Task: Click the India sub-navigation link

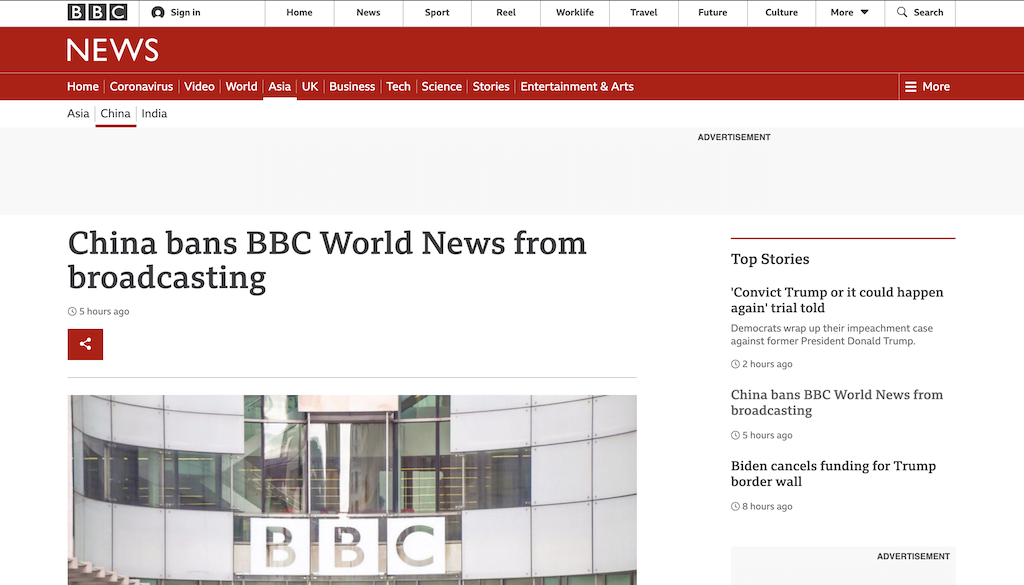Action: click(x=154, y=114)
